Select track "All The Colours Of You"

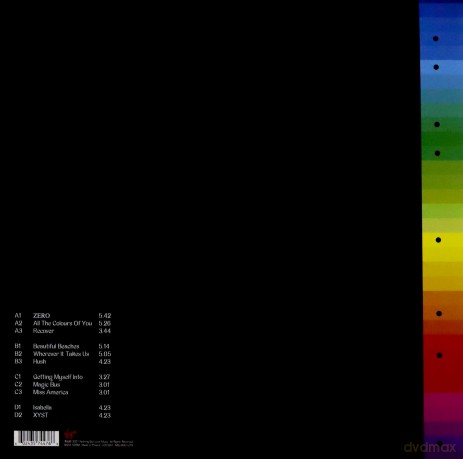pos(62,323)
